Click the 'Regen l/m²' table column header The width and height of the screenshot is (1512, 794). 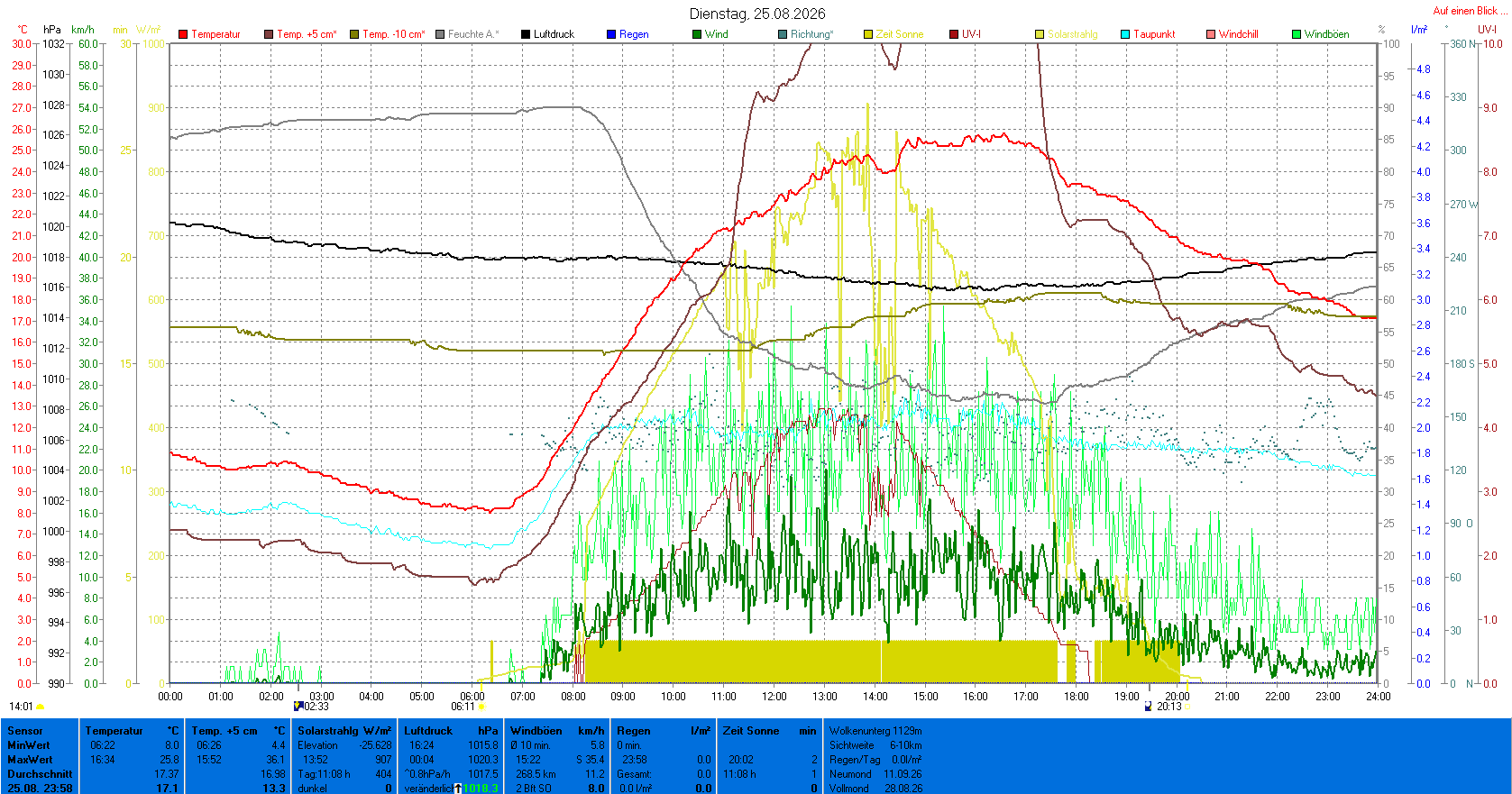[664, 731]
